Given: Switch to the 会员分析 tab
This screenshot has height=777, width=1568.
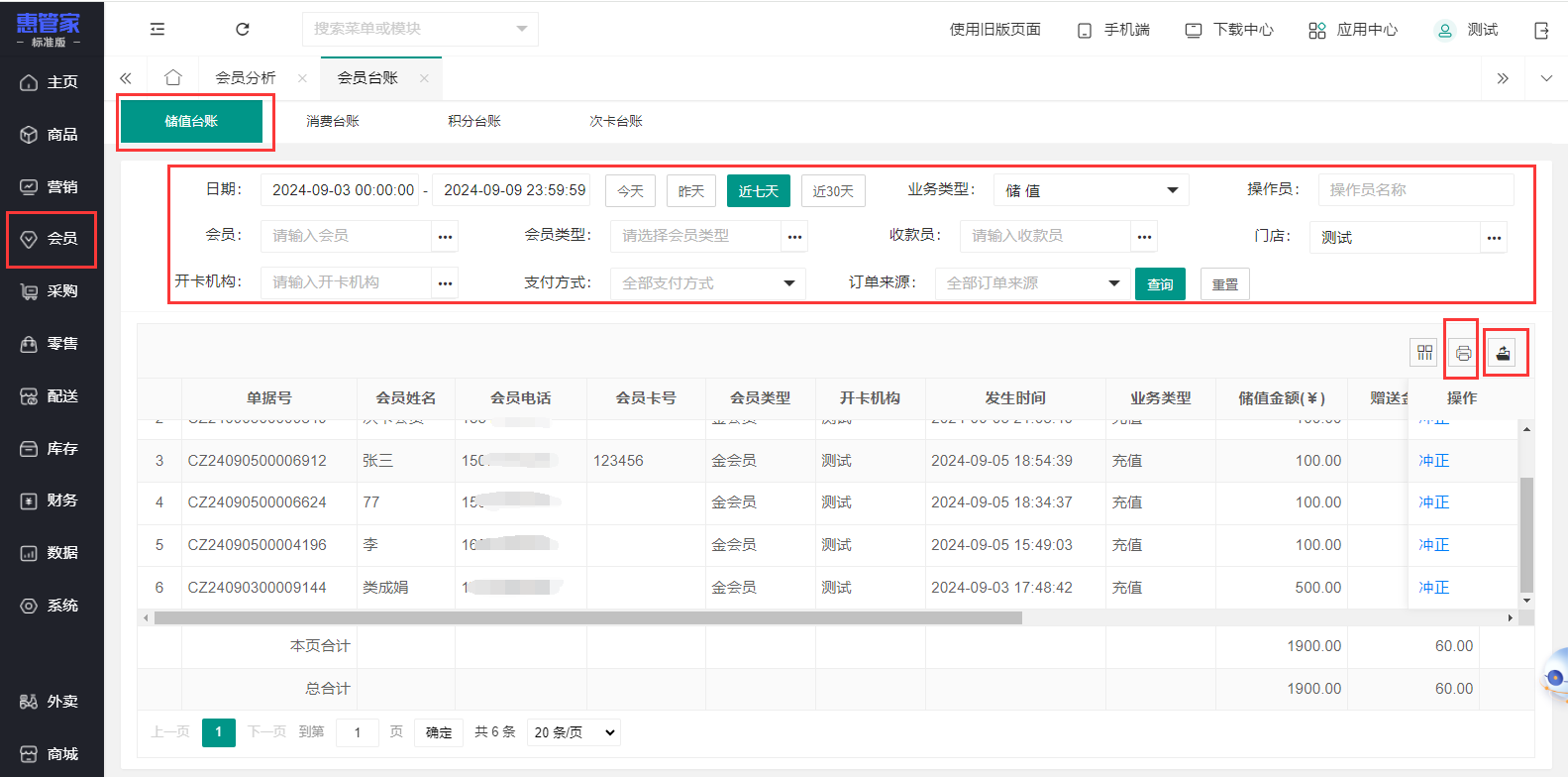Looking at the screenshot, I should [x=246, y=77].
